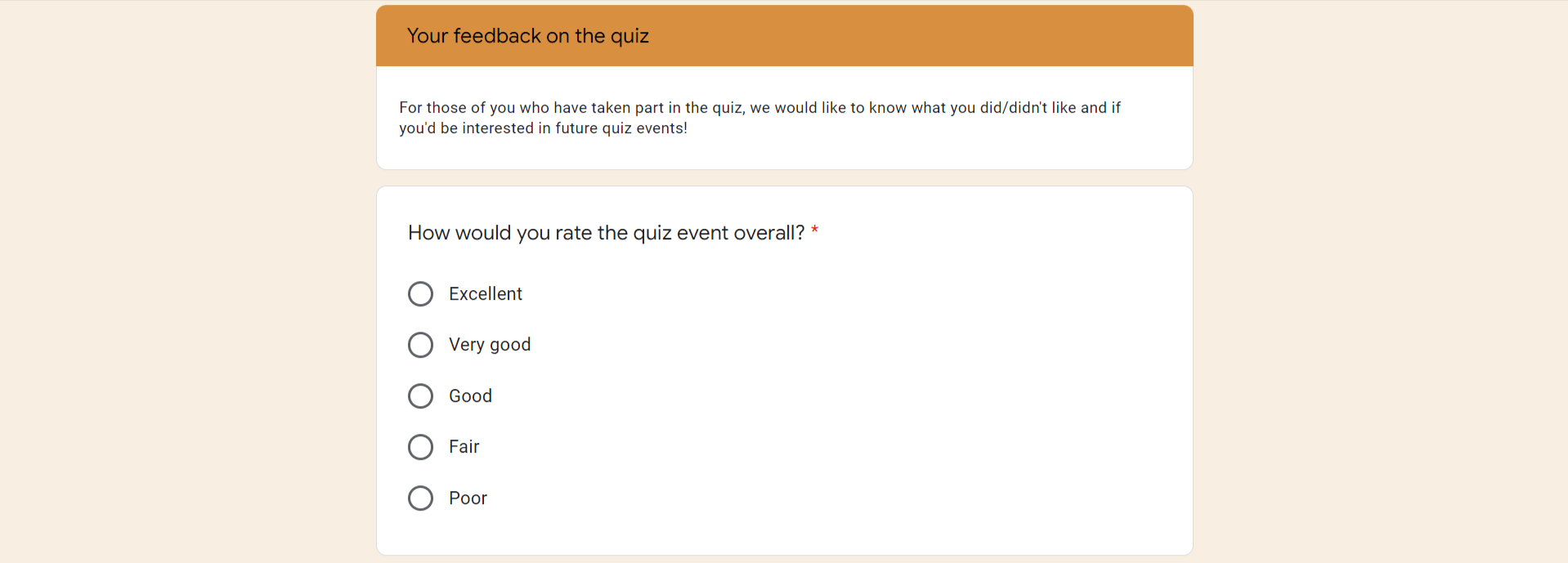The image size is (1568, 563).
Task: Click the "Your feedback on the quiz" heading
Action: click(528, 36)
